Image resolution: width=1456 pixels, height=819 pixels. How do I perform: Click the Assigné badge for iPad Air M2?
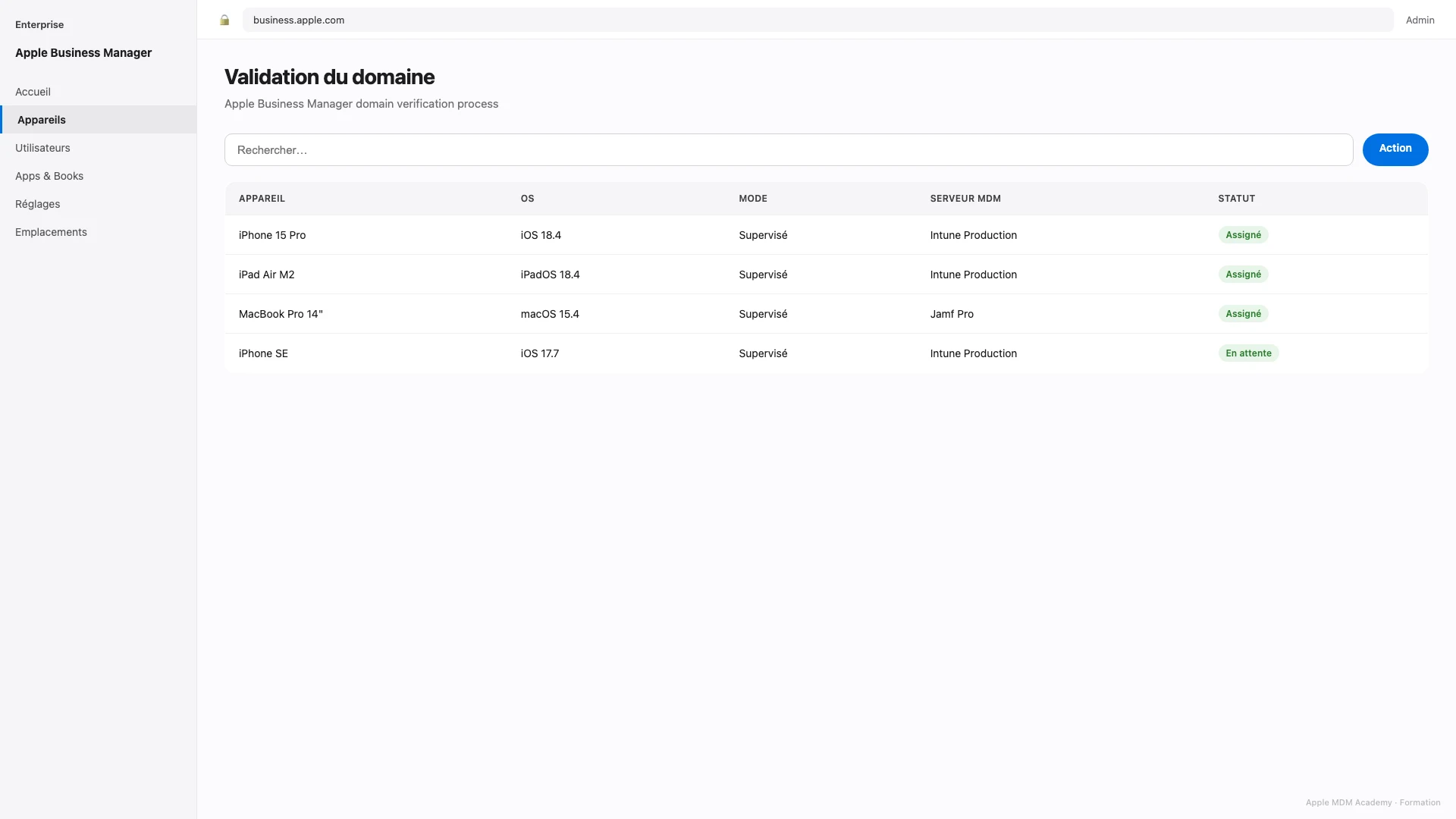[1243, 275]
